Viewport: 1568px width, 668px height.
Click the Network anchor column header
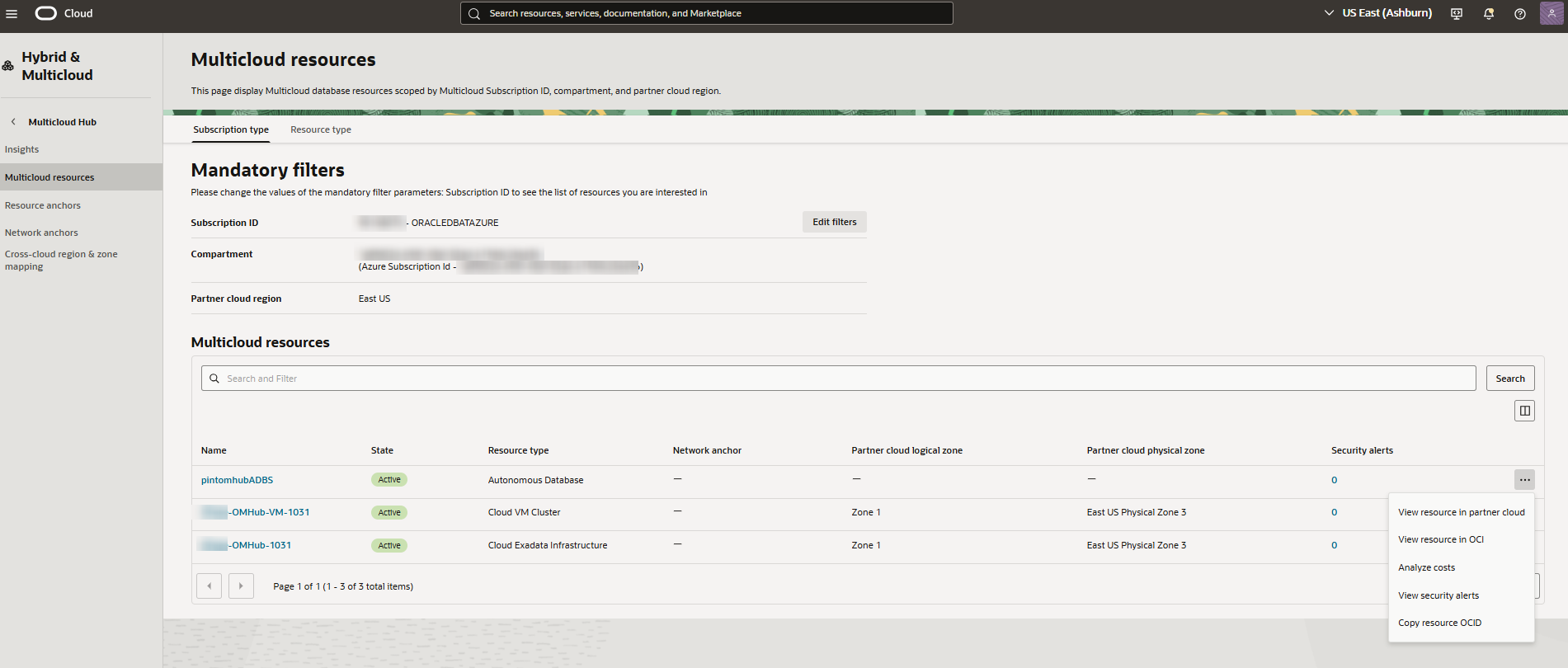(x=707, y=450)
